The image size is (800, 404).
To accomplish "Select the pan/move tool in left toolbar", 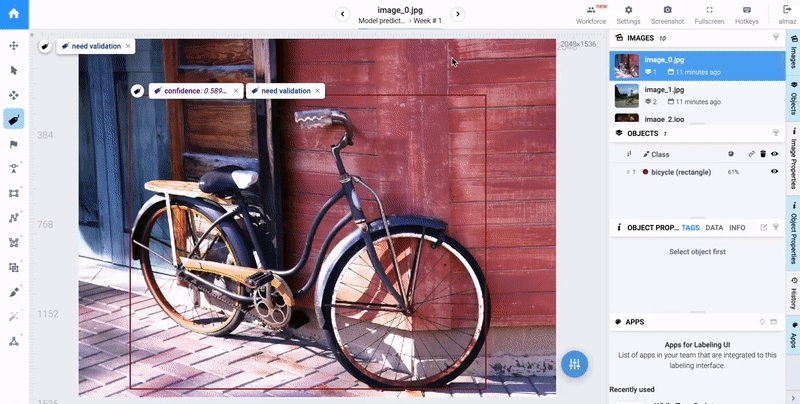I will (14, 45).
